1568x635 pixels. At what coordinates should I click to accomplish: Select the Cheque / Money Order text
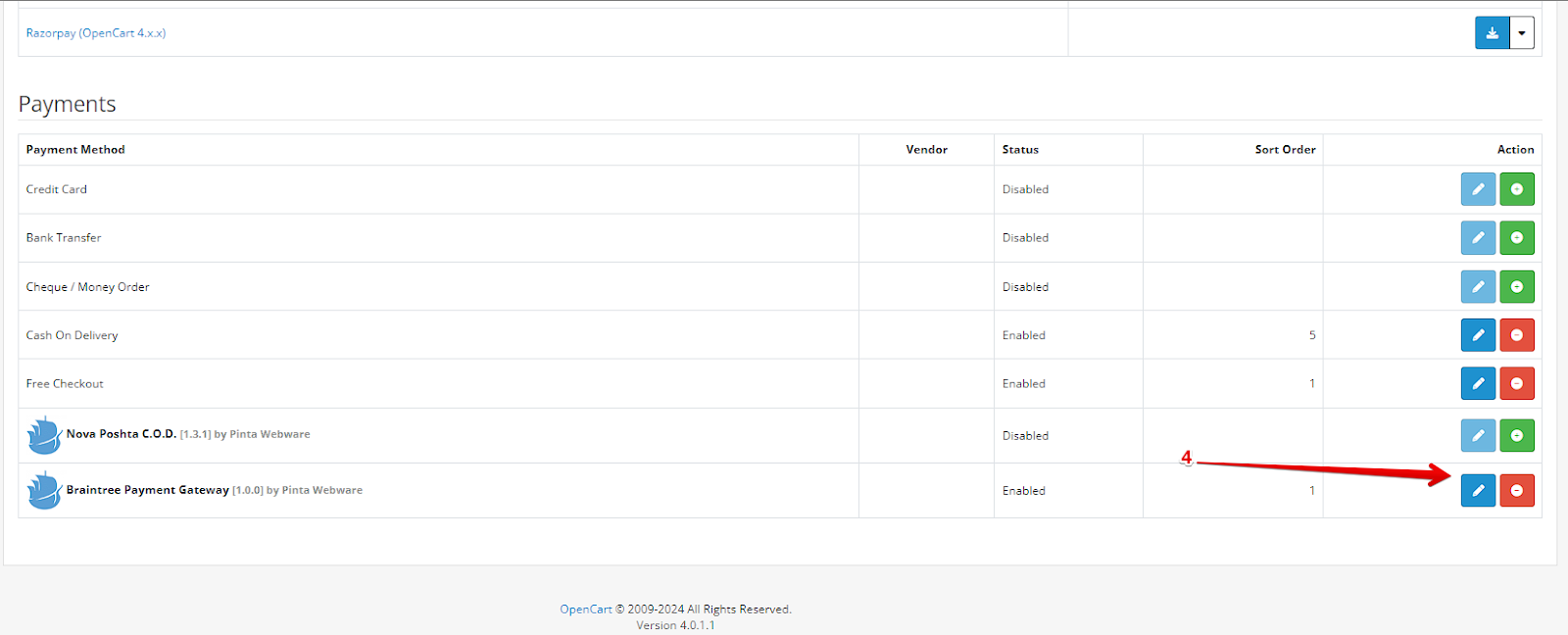click(x=88, y=287)
